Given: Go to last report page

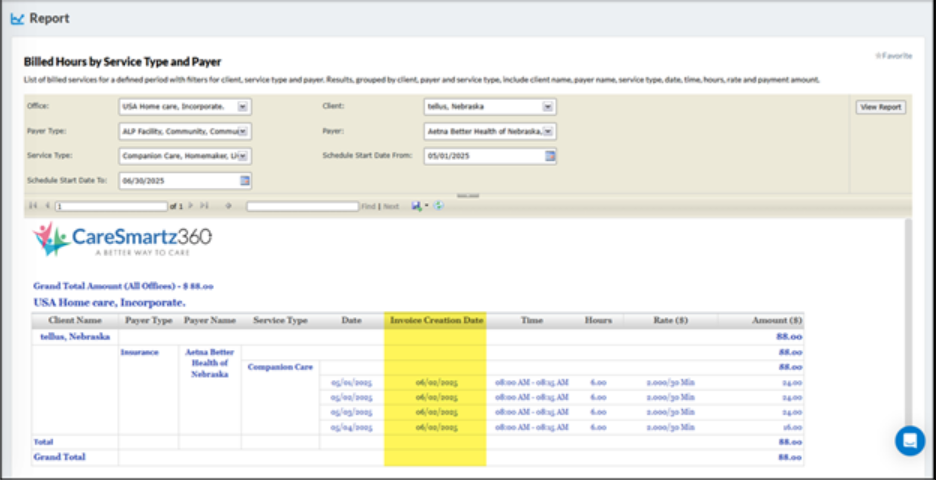Looking at the screenshot, I should [204, 206].
